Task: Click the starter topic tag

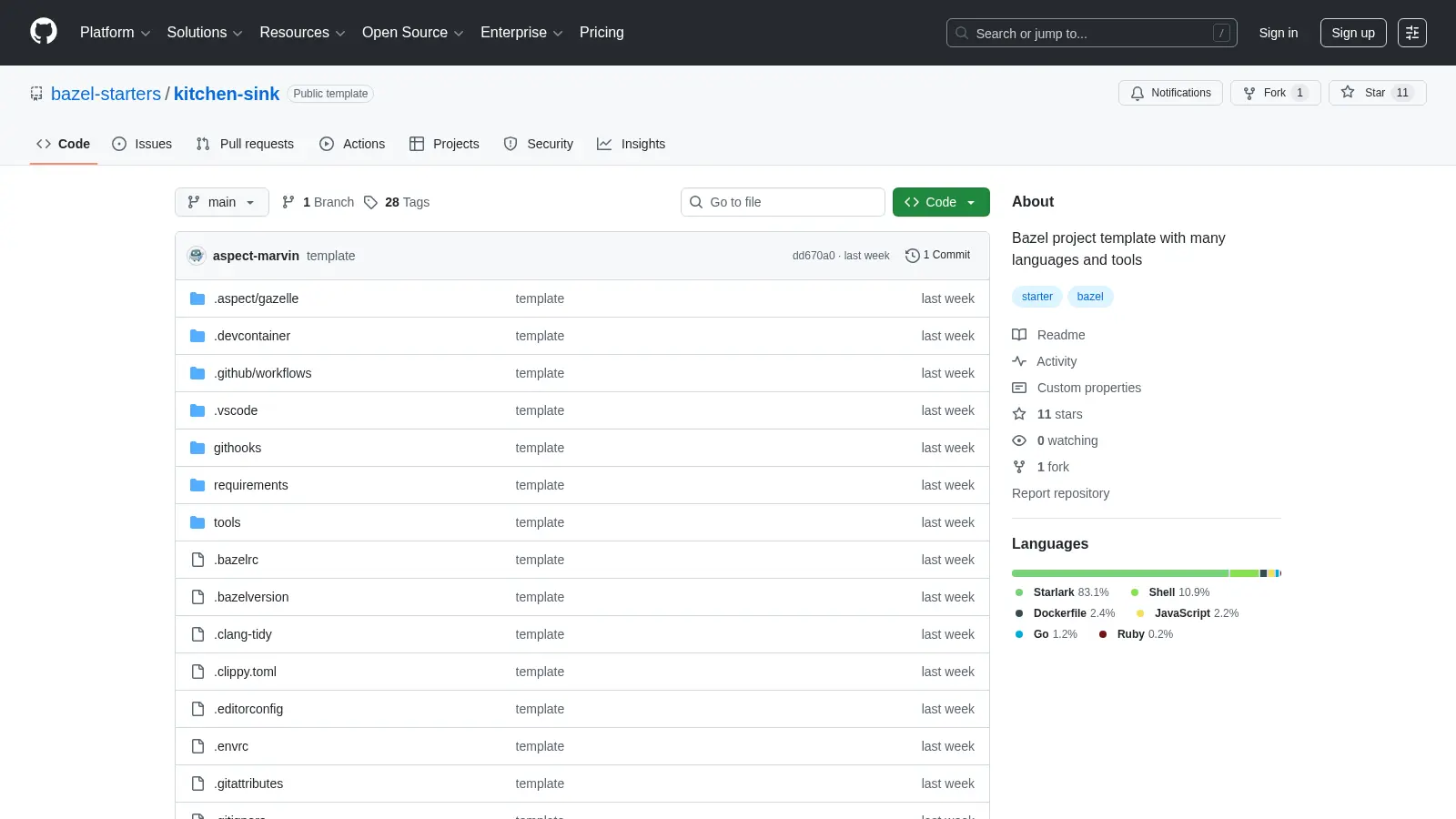Action: coord(1037,297)
